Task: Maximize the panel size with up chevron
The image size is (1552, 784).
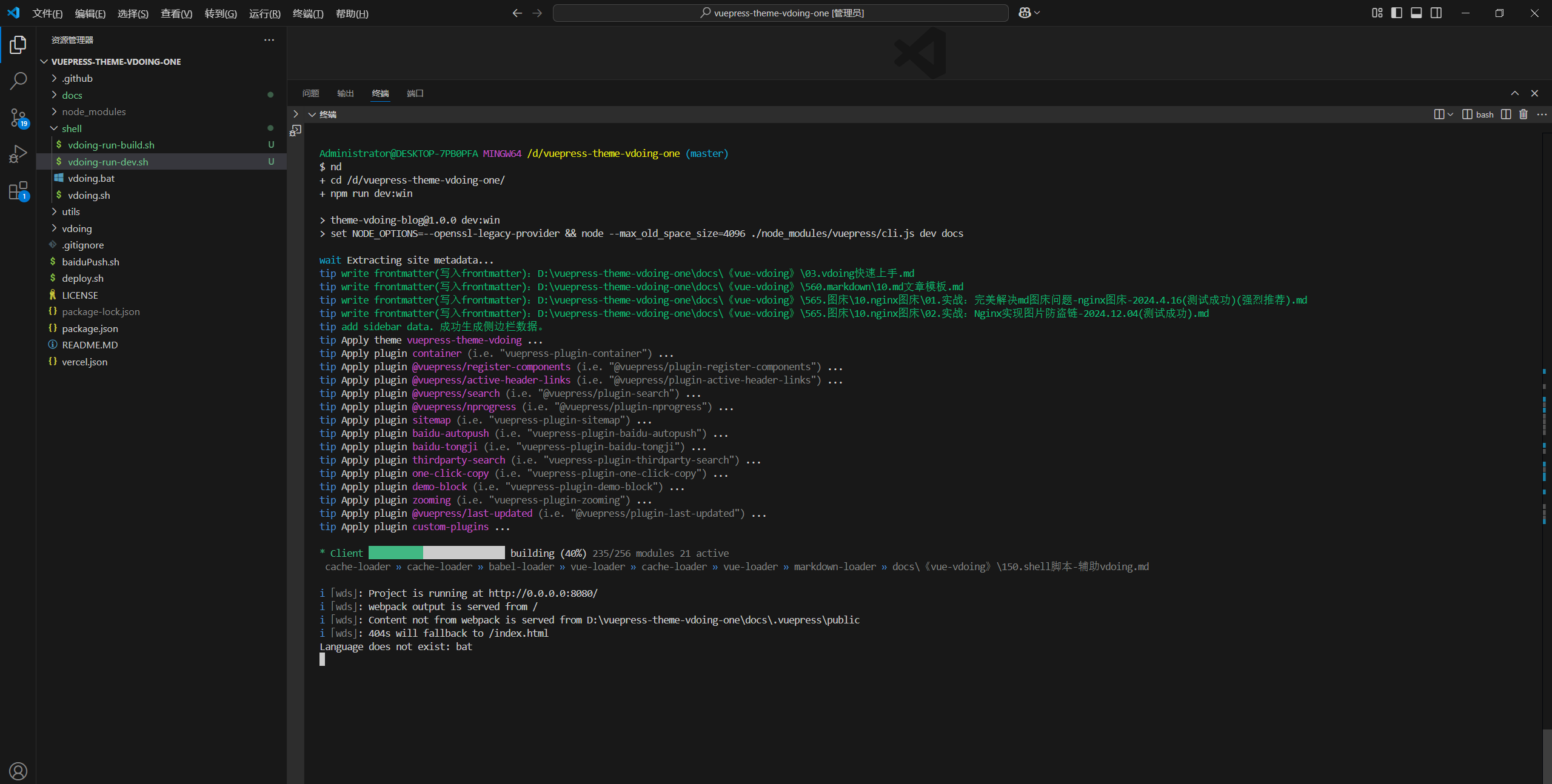Action: pyautogui.click(x=1514, y=93)
